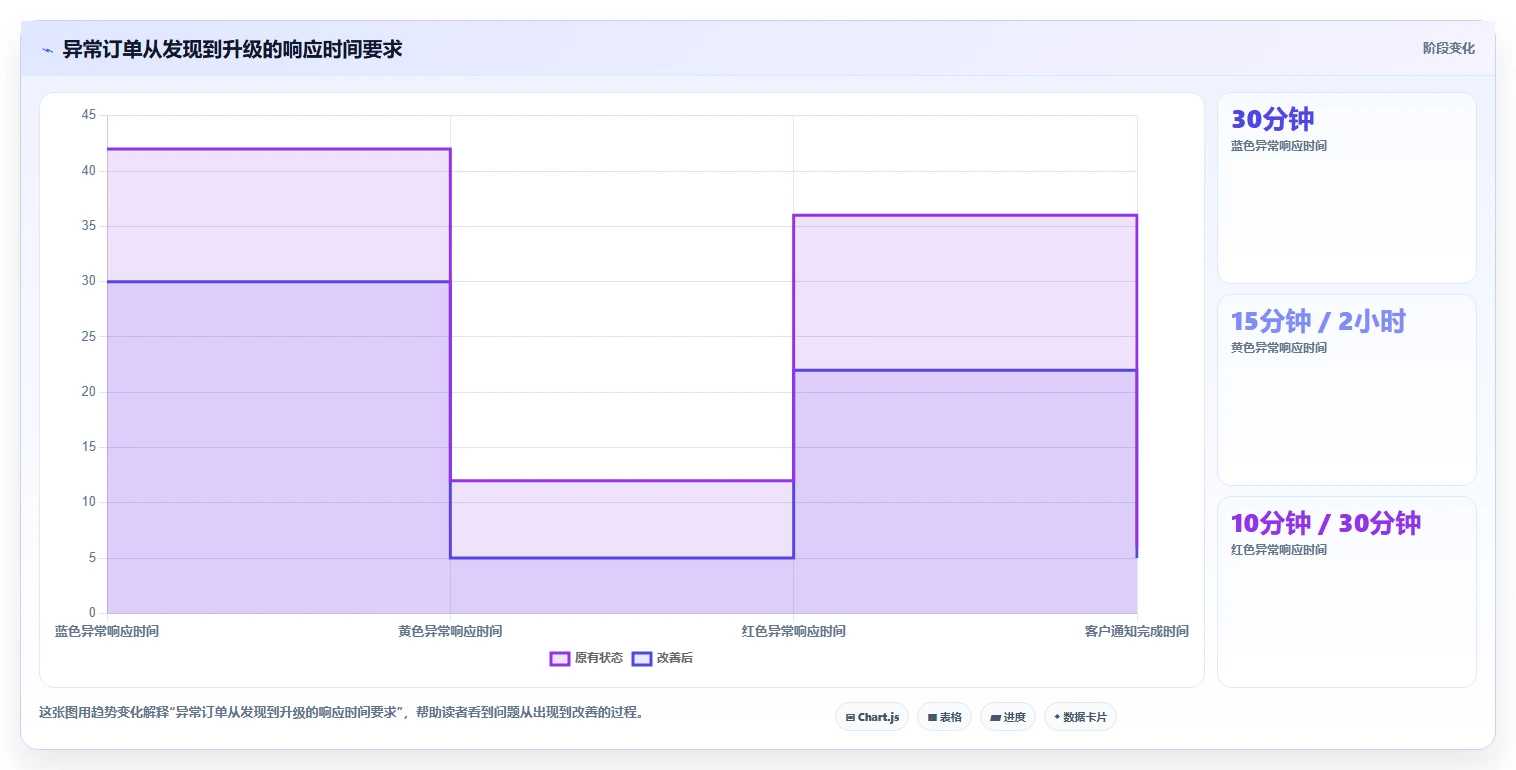Click the 10分钟 / 30分钟 value card
The height and width of the screenshot is (770, 1516).
[1346, 592]
